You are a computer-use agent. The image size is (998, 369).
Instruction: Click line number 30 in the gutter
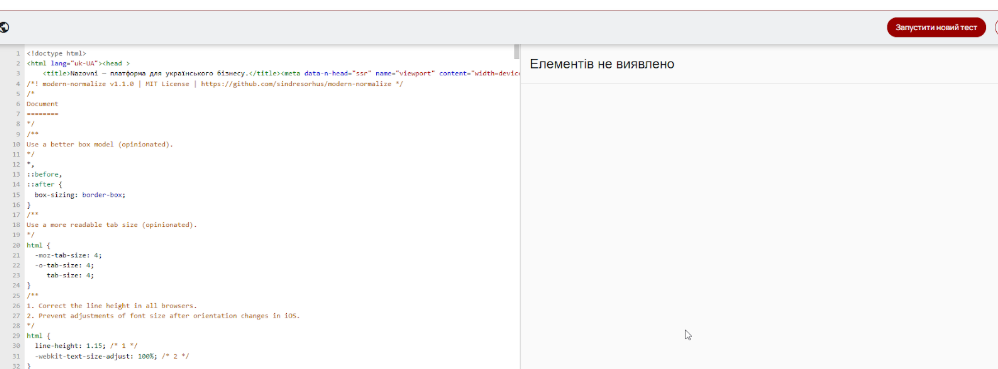(17, 345)
